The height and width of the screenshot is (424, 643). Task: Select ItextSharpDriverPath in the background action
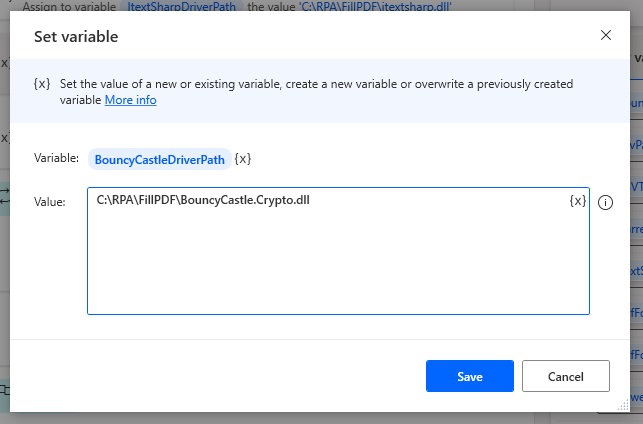181,6
